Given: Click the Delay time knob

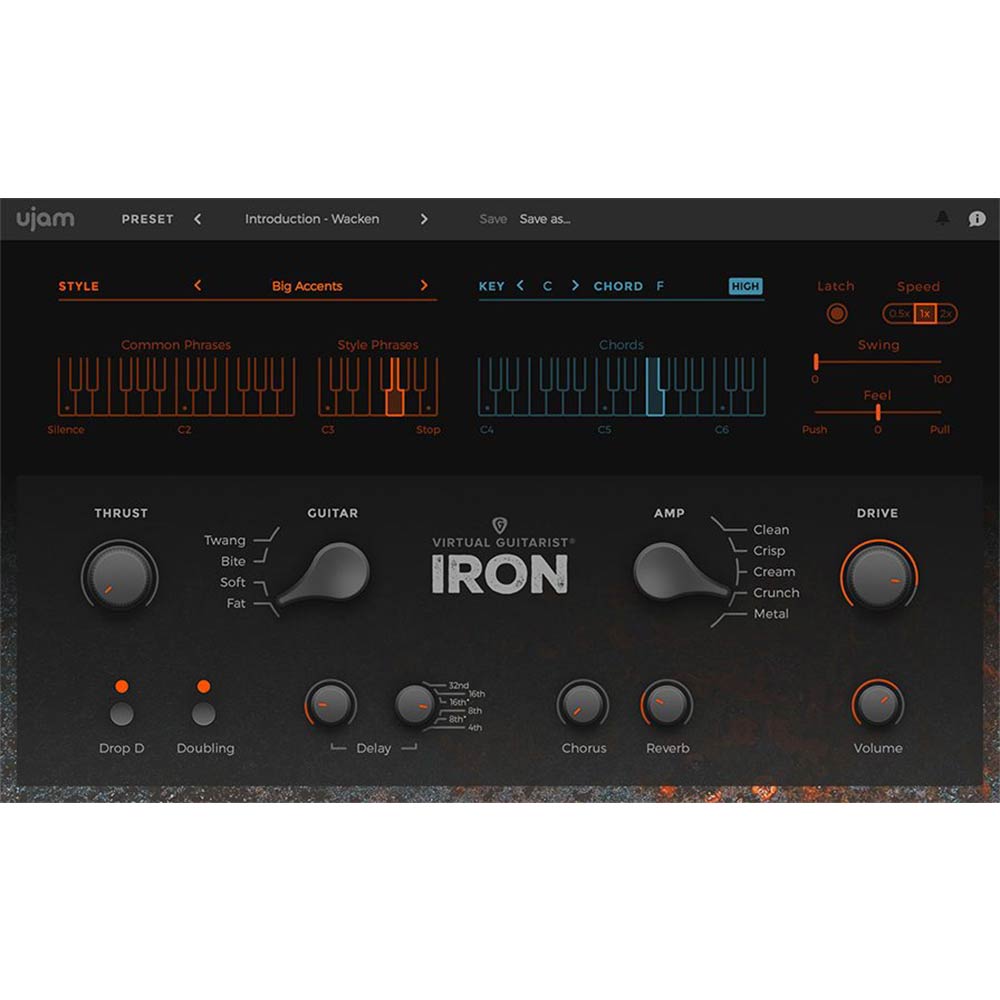Looking at the screenshot, I should (x=415, y=705).
